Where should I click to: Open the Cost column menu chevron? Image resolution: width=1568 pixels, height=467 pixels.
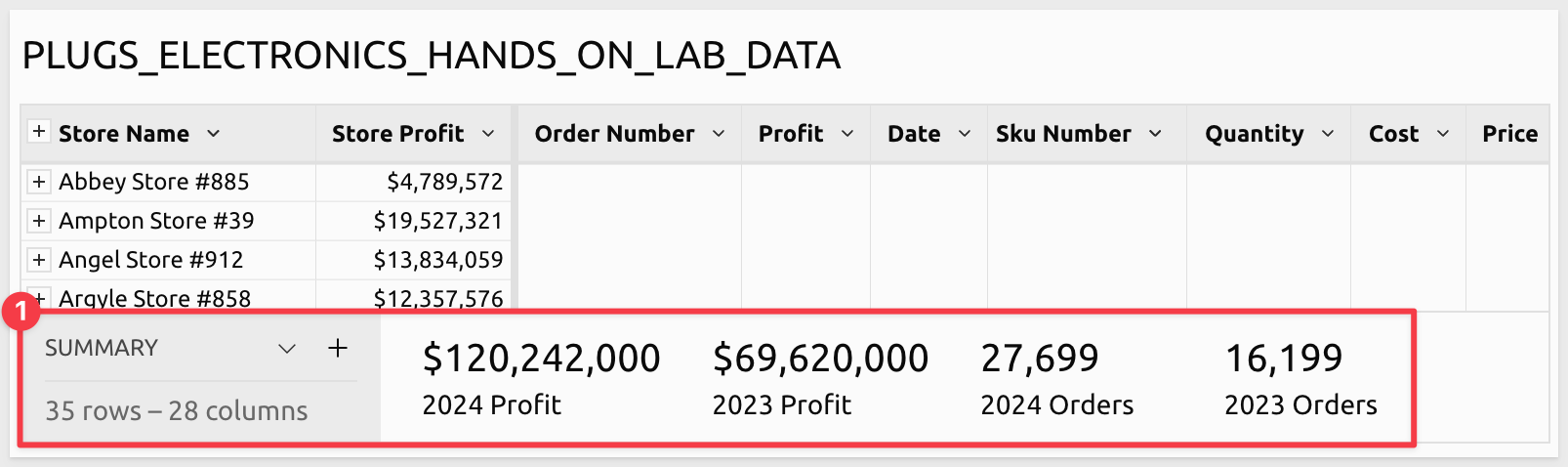click(1443, 134)
